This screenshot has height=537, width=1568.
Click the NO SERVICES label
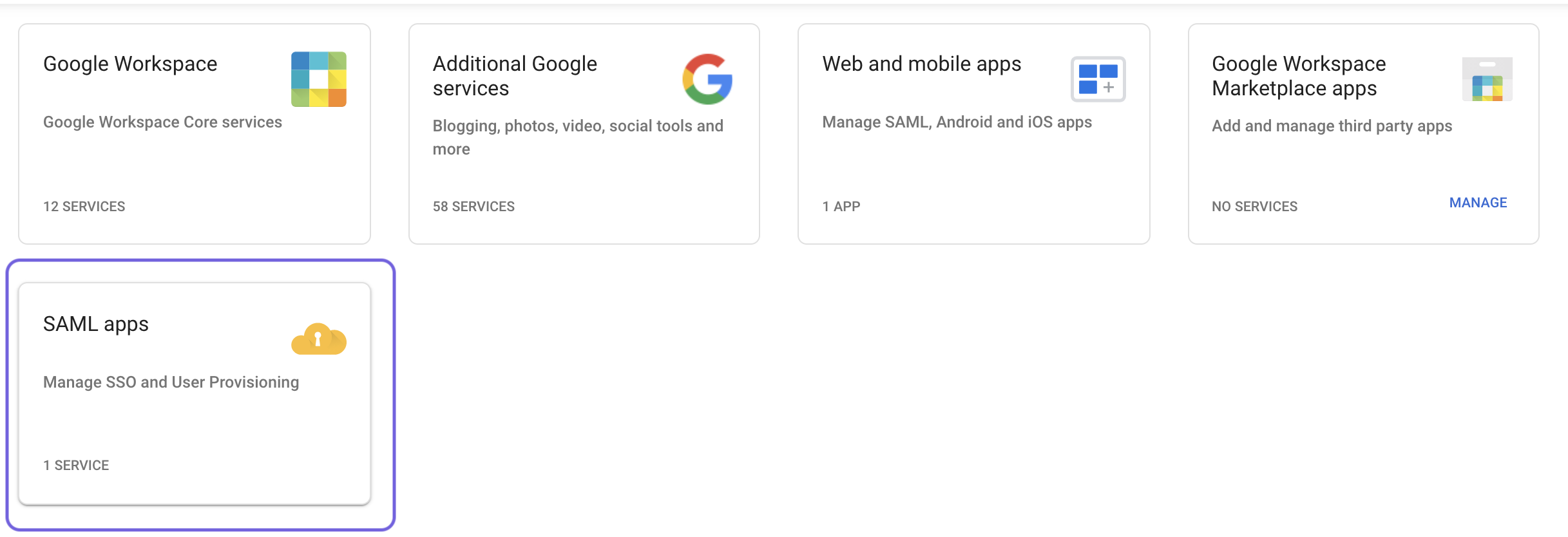click(1254, 207)
